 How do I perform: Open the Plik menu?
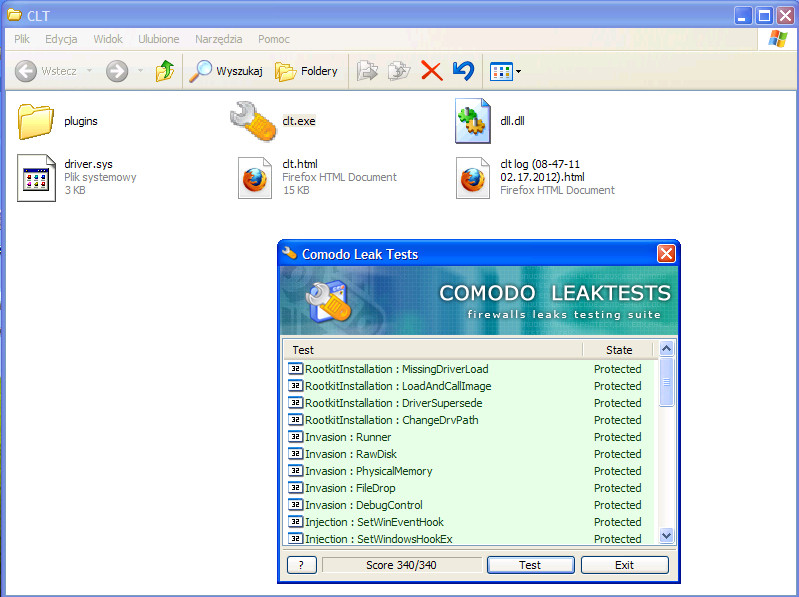pos(22,39)
